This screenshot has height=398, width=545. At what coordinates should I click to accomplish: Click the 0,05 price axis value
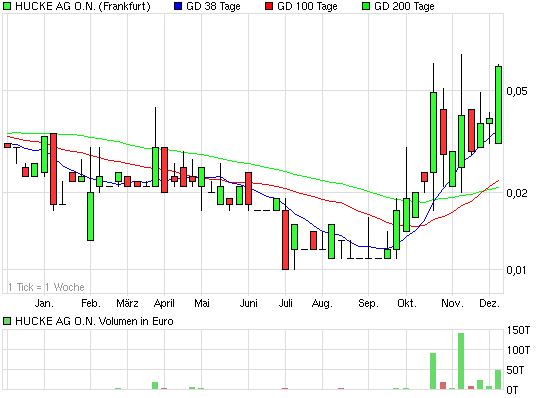tap(516, 91)
